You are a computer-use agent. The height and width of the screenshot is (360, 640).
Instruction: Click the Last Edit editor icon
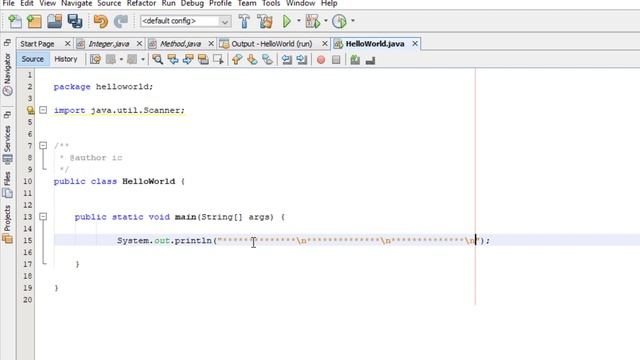coord(96,60)
